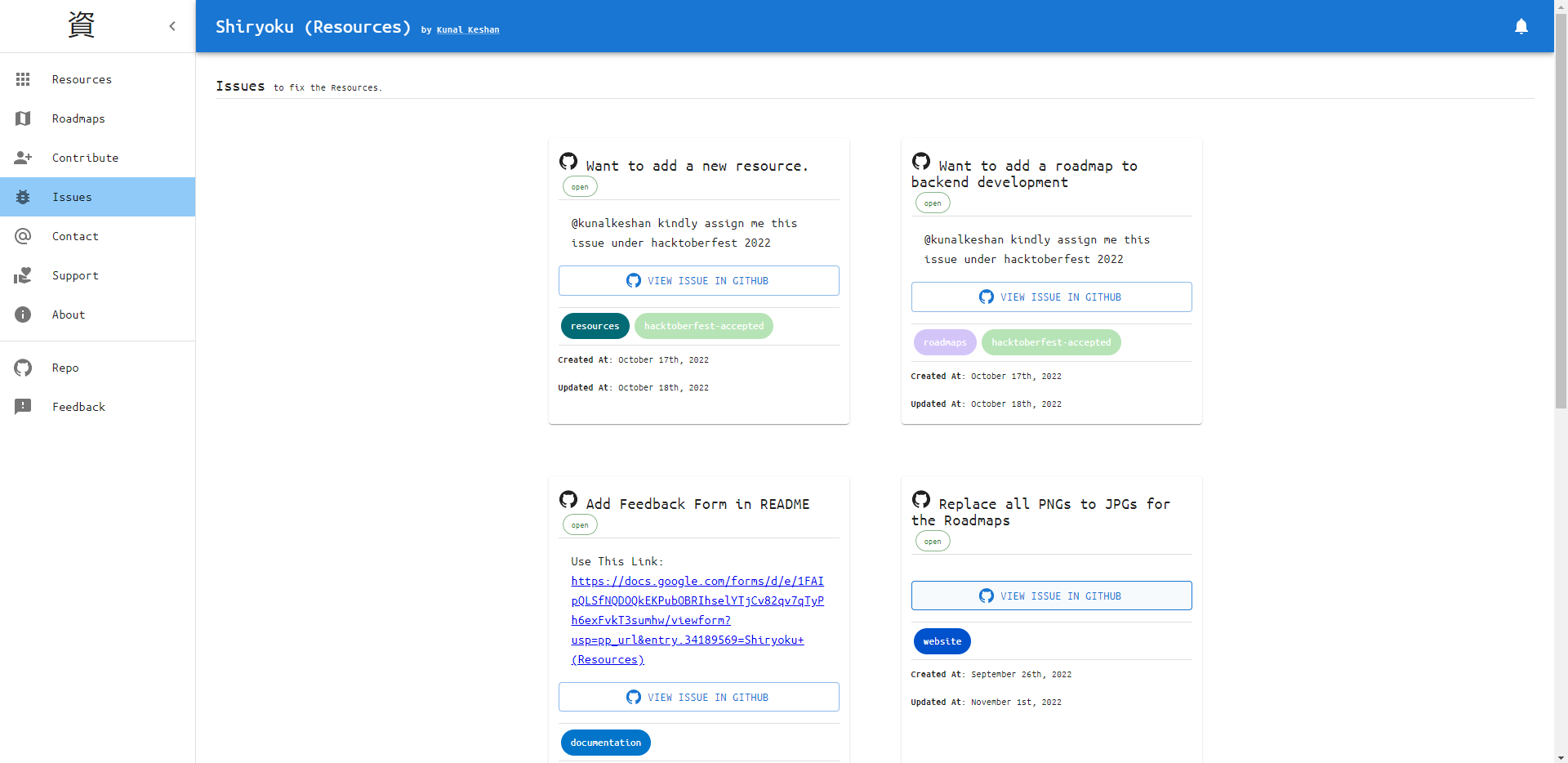Click the Contact at-sign icon
The width and height of the screenshot is (1568, 763).
(x=23, y=236)
